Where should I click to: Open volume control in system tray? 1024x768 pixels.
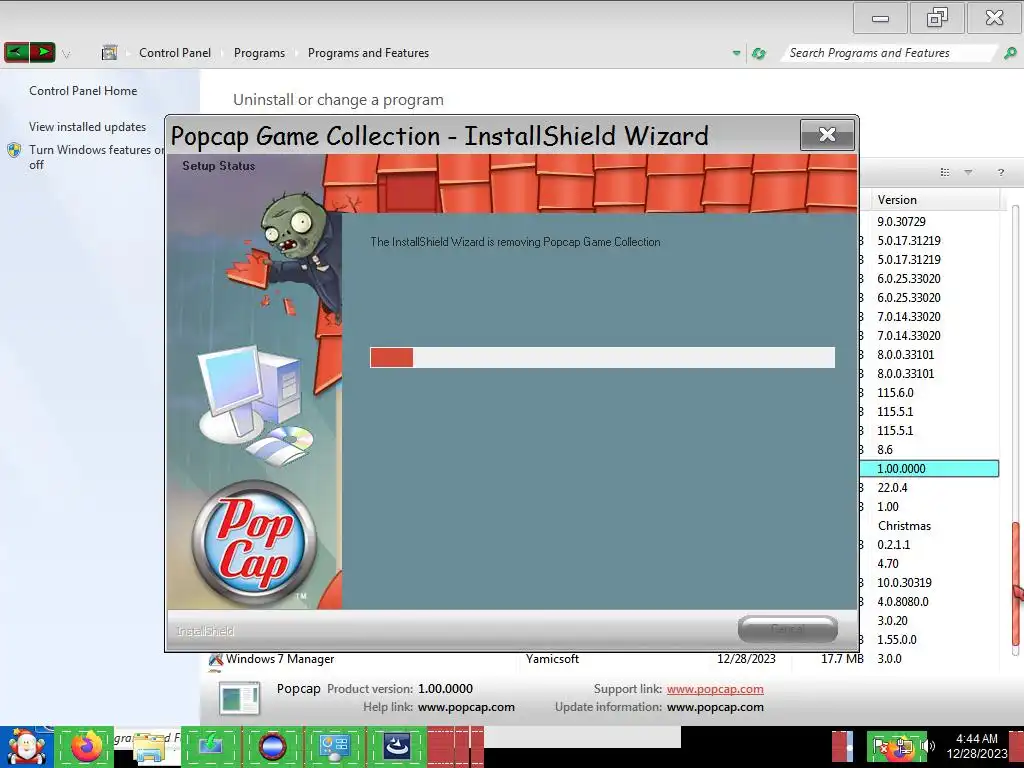pyautogui.click(x=927, y=746)
